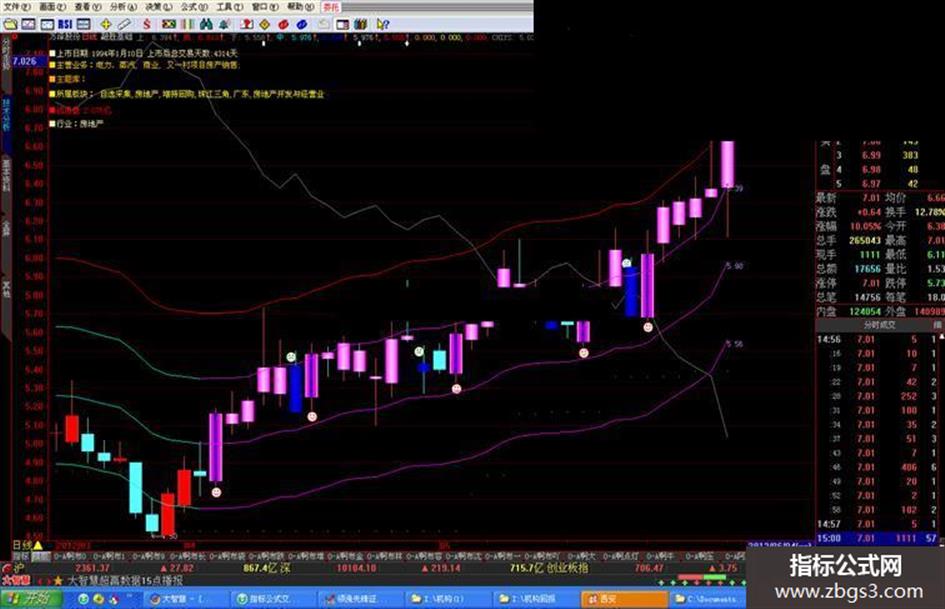Screen dimensions: 945x609
Task: Click the Windows 开始 start button
Action: pos(31,599)
